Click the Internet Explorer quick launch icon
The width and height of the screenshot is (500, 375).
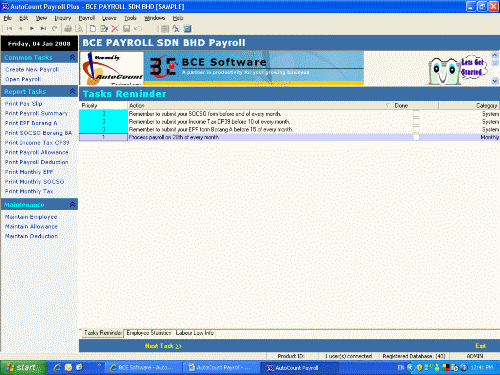[57, 367]
